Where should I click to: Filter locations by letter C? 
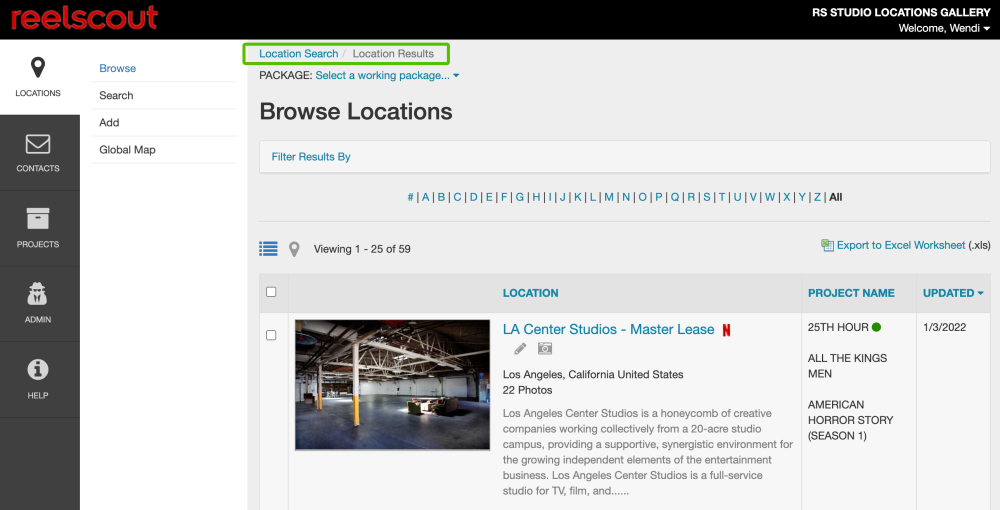click(457, 197)
